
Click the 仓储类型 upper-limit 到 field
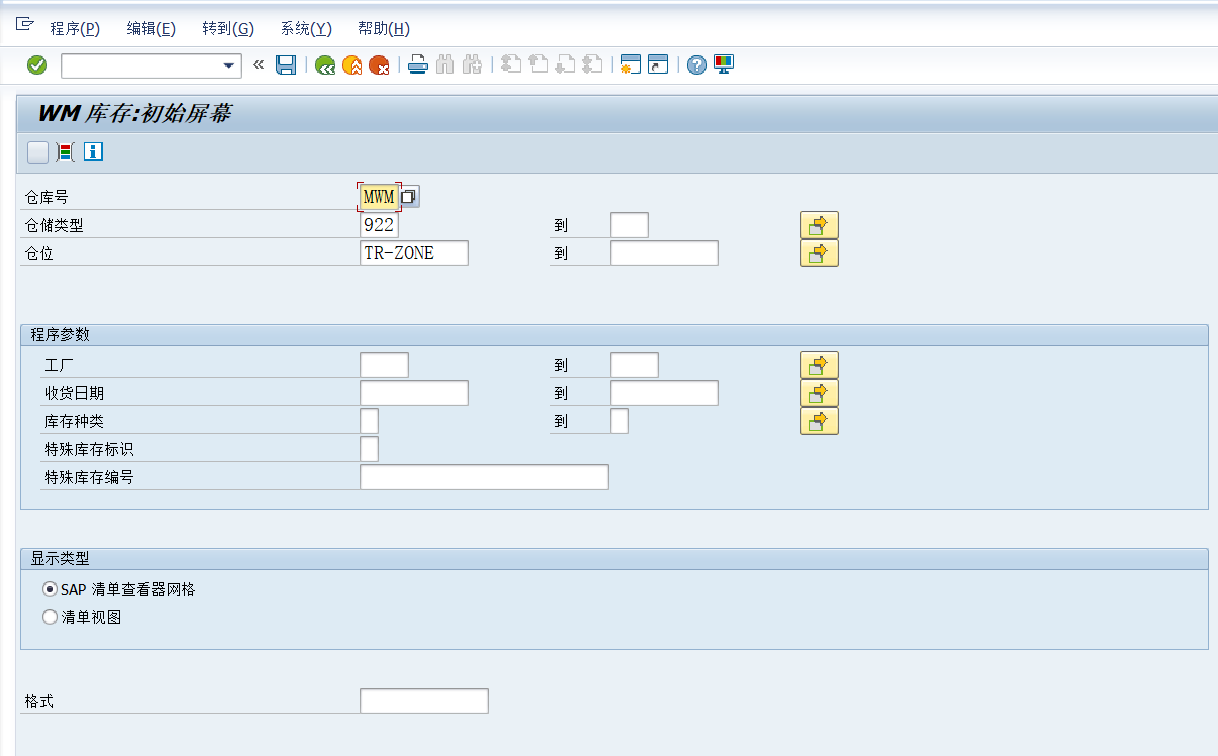coord(629,225)
